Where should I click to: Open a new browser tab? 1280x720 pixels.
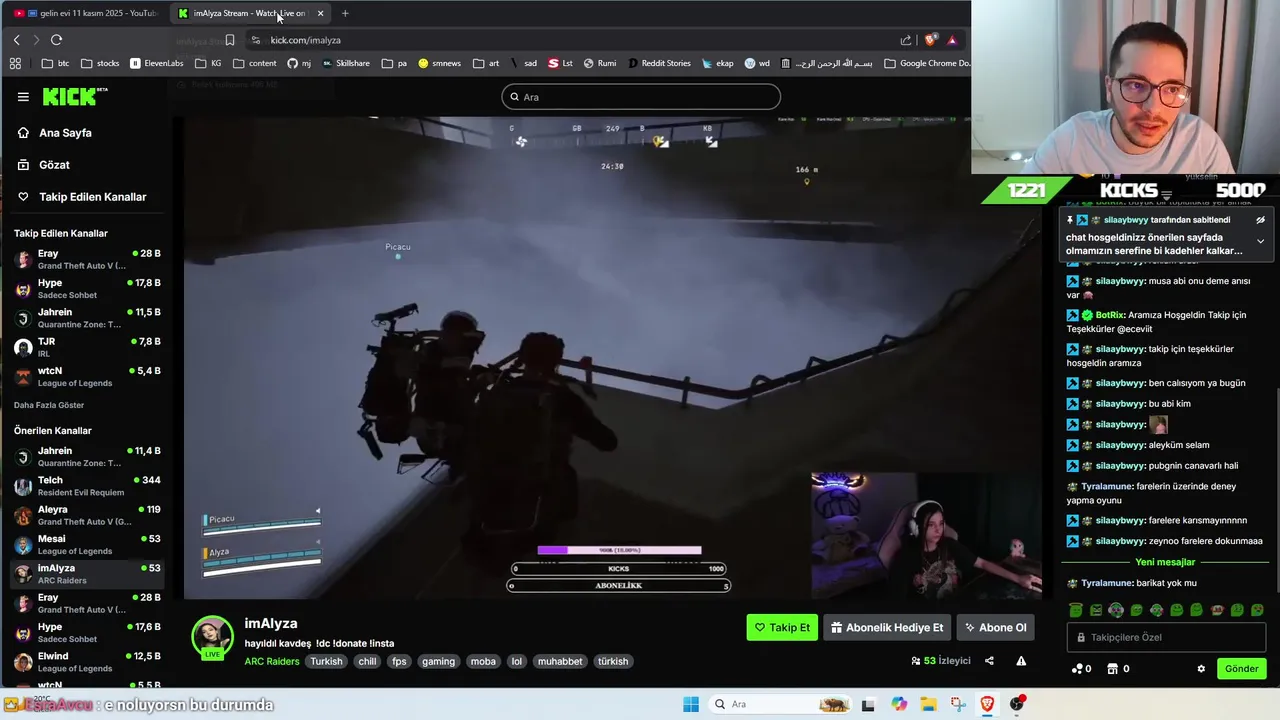pyautogui.click(x=345, y=13)
